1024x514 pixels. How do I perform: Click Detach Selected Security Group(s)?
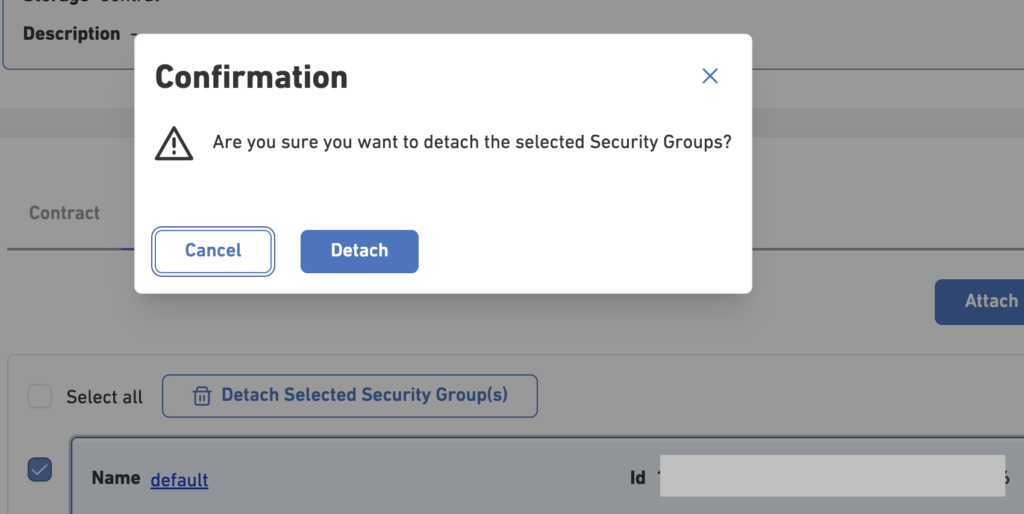pos(349,396)
